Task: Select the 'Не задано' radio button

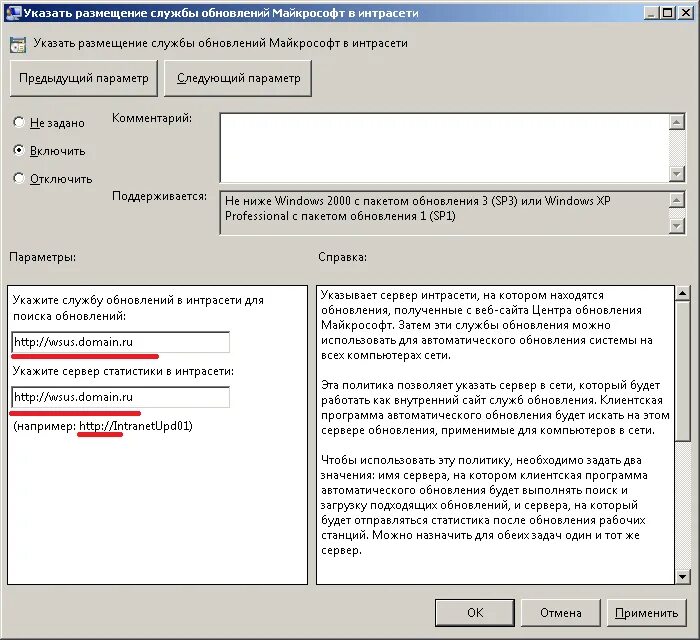Action: pos(19,122)
